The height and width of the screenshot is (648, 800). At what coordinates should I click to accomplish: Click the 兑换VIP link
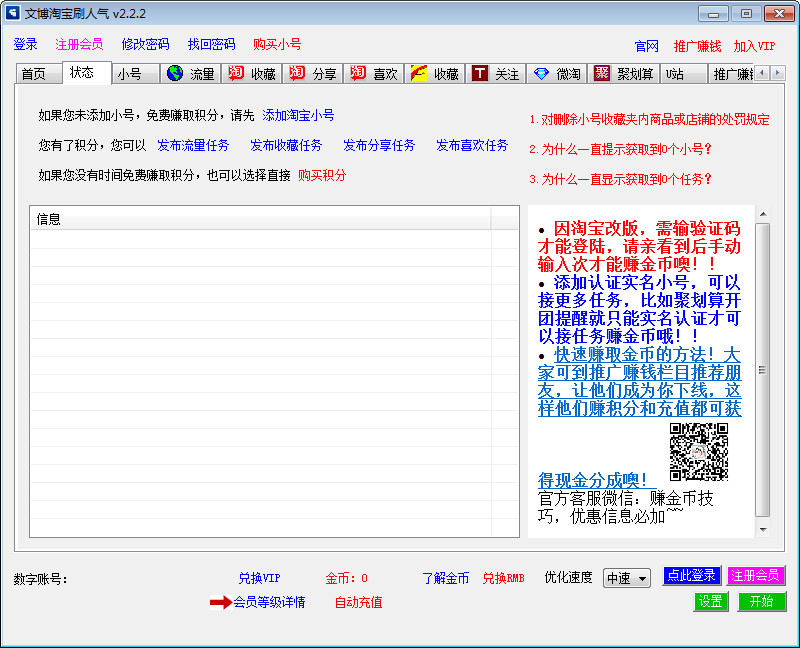(x=259, y=578)
